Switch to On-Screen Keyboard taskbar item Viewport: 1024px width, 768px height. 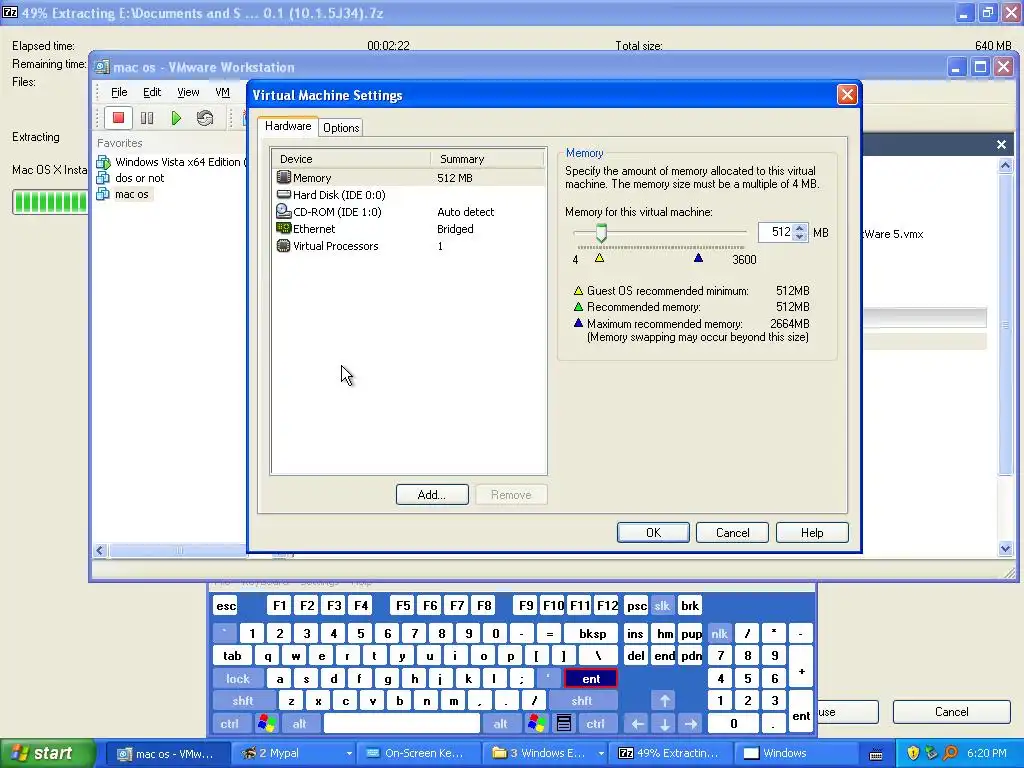(x=419, y=753)
